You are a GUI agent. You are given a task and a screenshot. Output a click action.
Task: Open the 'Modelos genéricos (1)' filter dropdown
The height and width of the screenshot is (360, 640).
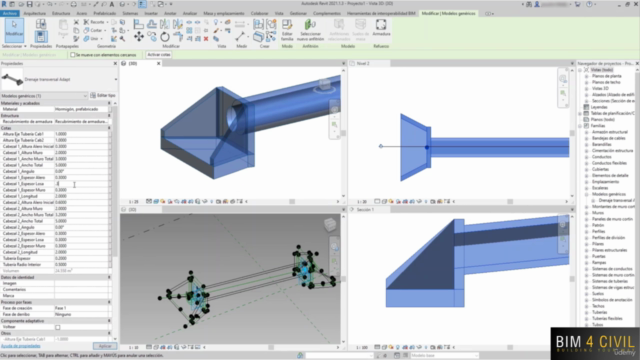click(44, 96)
